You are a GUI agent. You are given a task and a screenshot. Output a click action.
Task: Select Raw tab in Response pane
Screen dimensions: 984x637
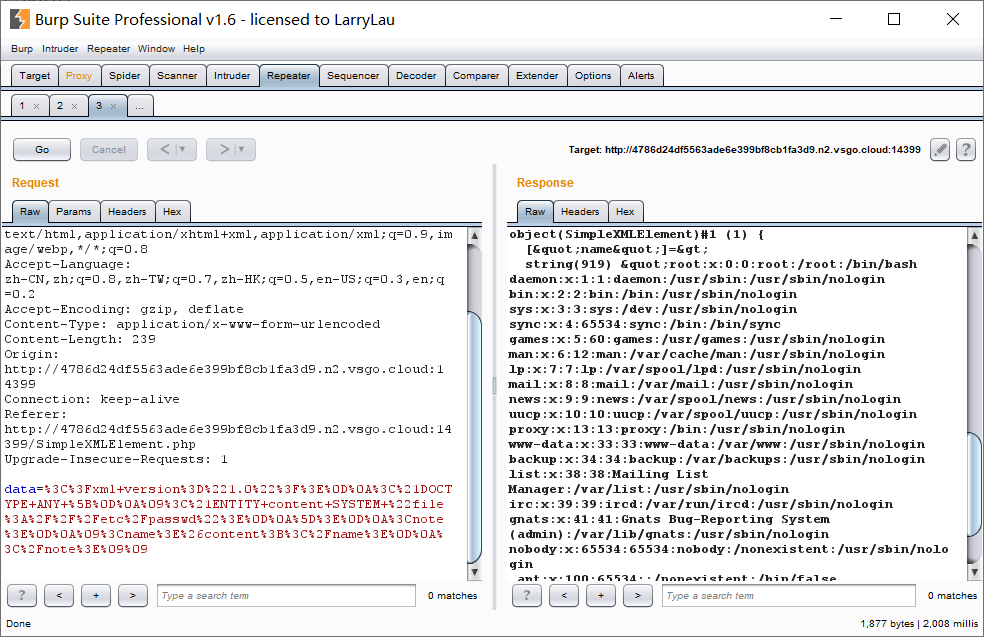click(535, 211)
